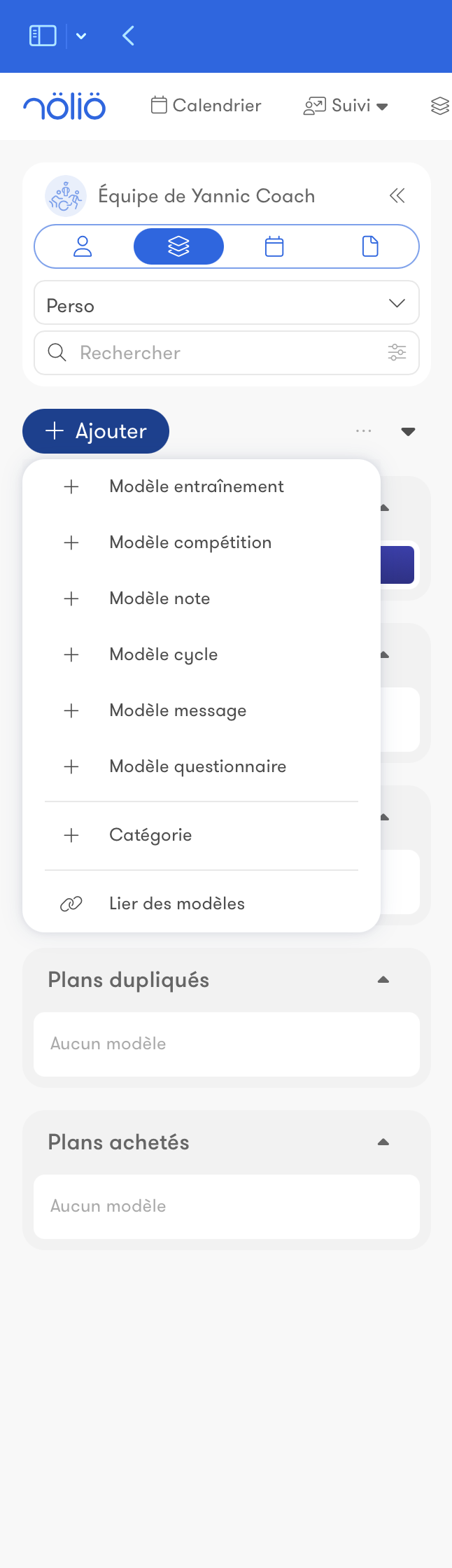Viewport: 452px width, 1568px height.
Task: Click the team avatar illustration
Action: (x=66, y=196)
